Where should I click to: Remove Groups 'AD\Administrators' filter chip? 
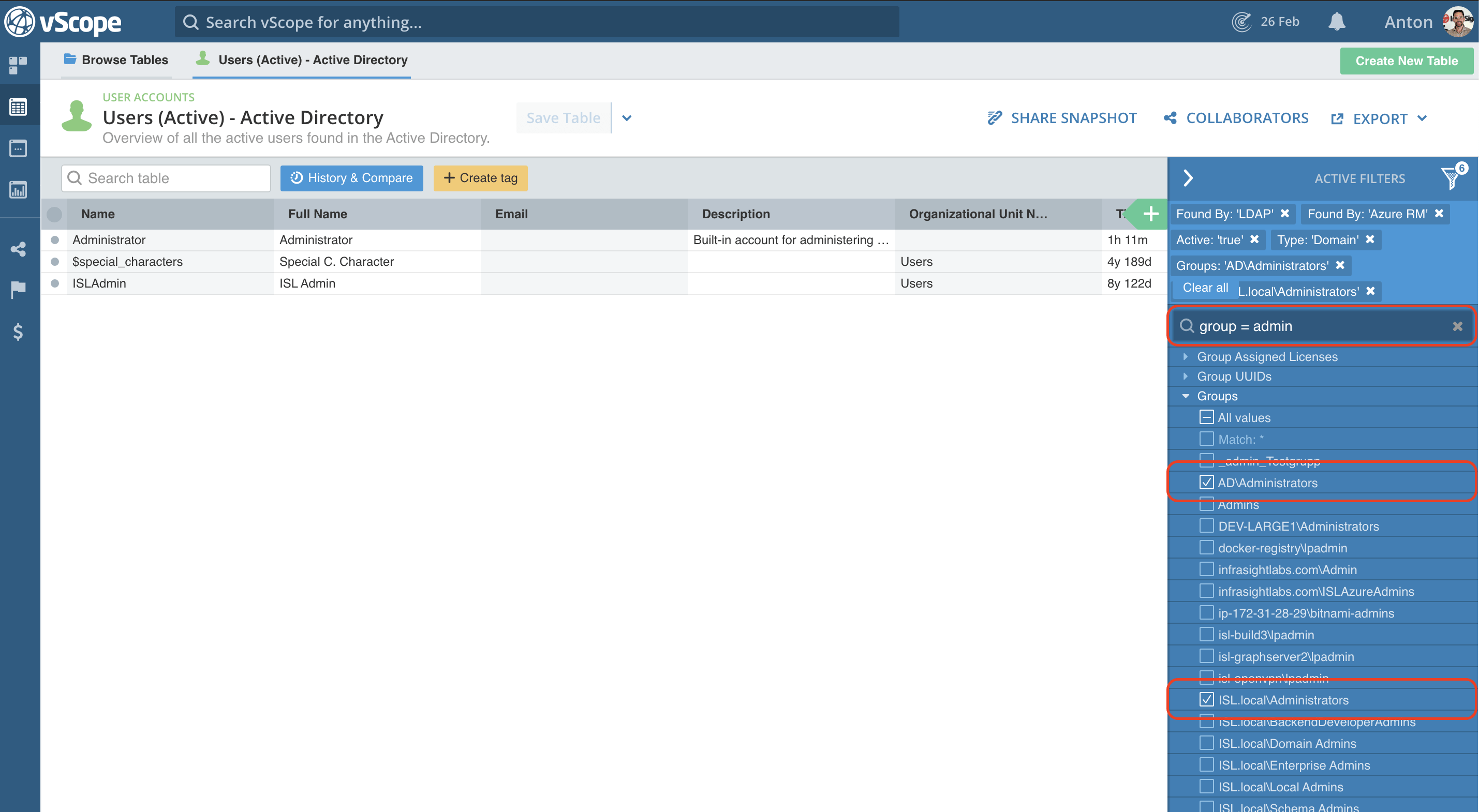point(1340,265)
